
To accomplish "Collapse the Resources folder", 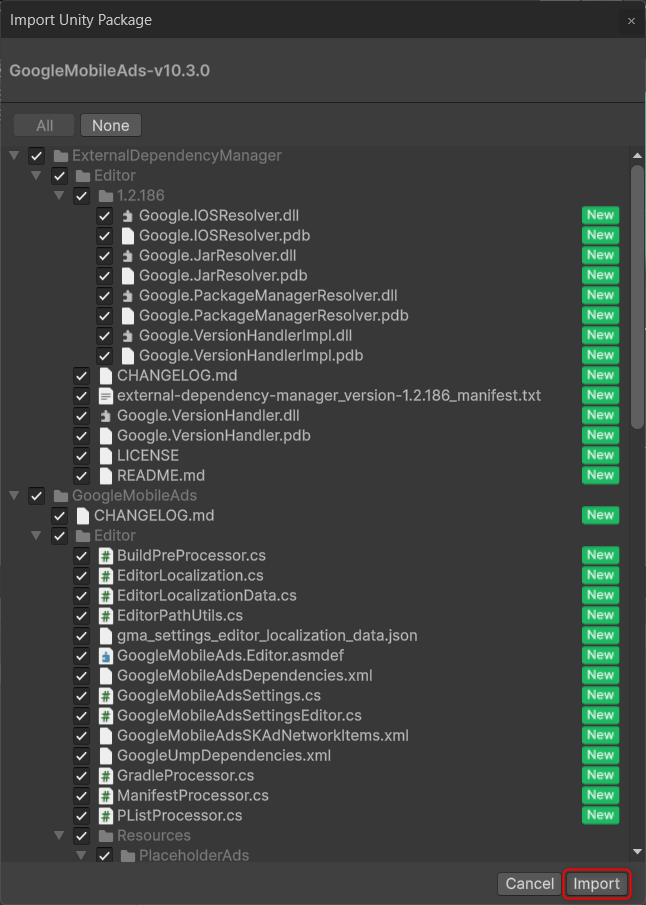I will pos(59,835).
